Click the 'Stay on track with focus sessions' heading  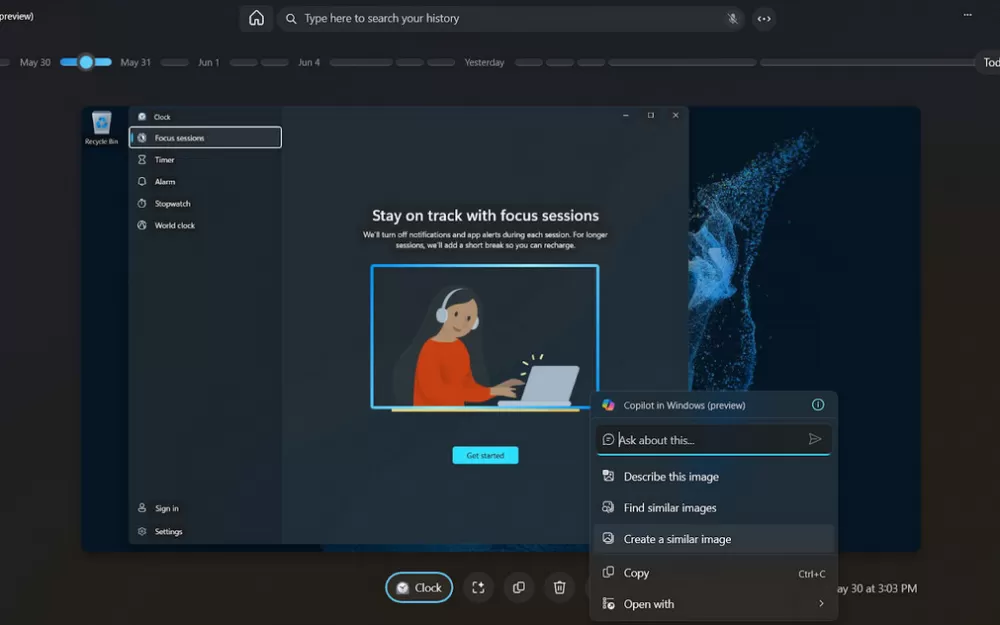tap(485, 216)
